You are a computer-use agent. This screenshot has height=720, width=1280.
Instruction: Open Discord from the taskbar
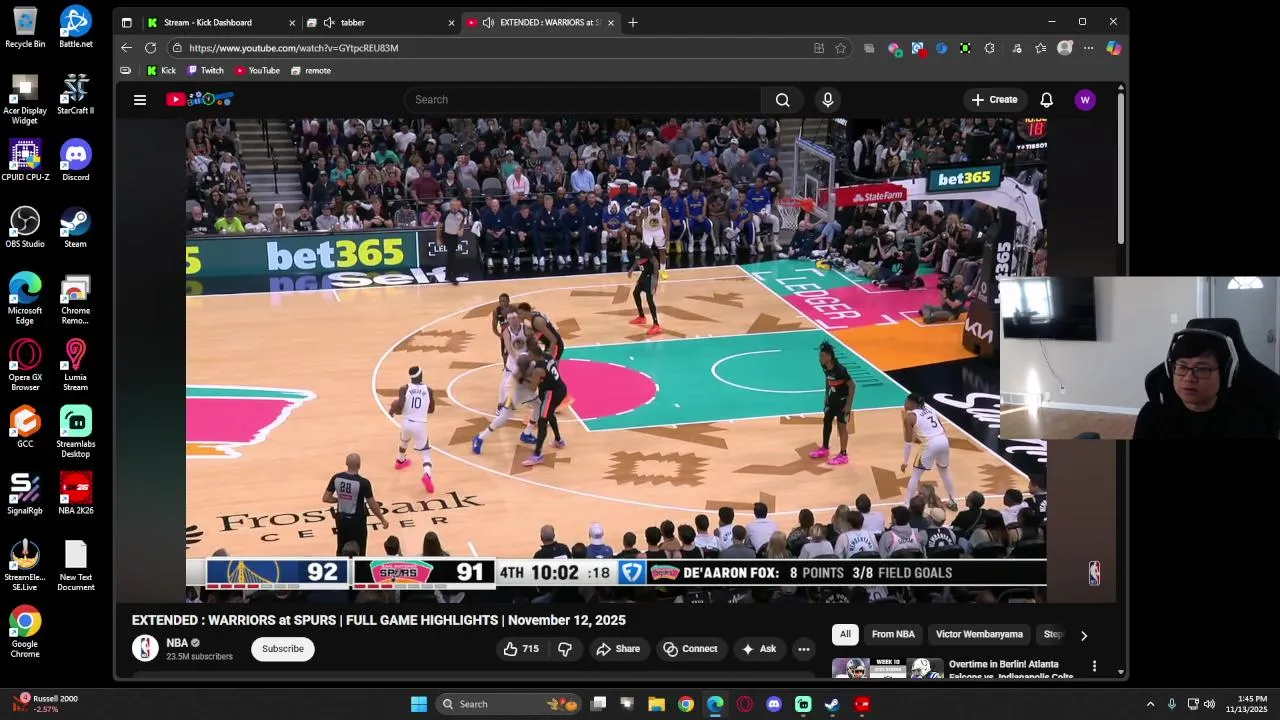pos(773,704)
